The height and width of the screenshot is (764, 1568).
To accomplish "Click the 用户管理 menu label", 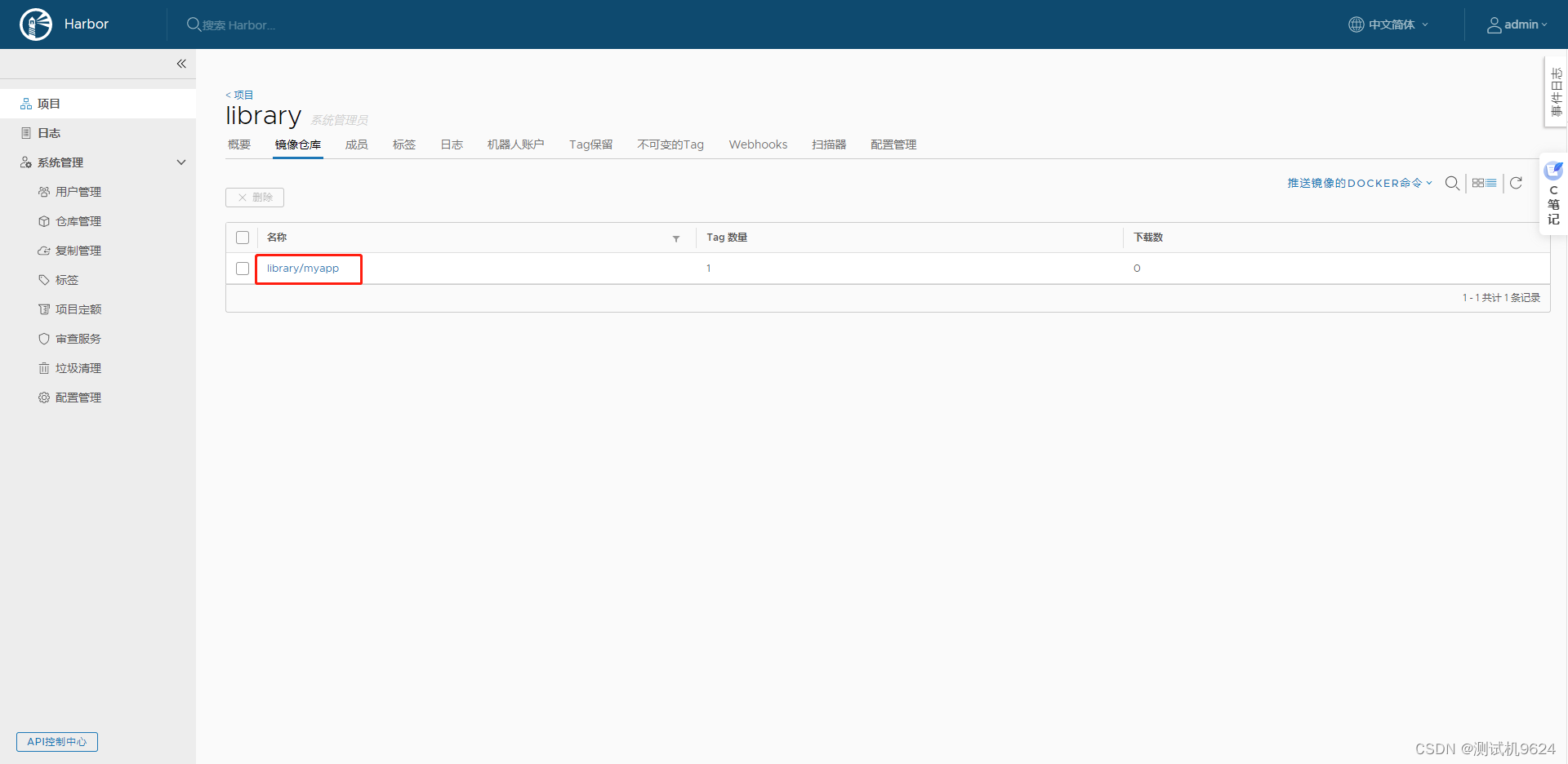I will point(78,192).
